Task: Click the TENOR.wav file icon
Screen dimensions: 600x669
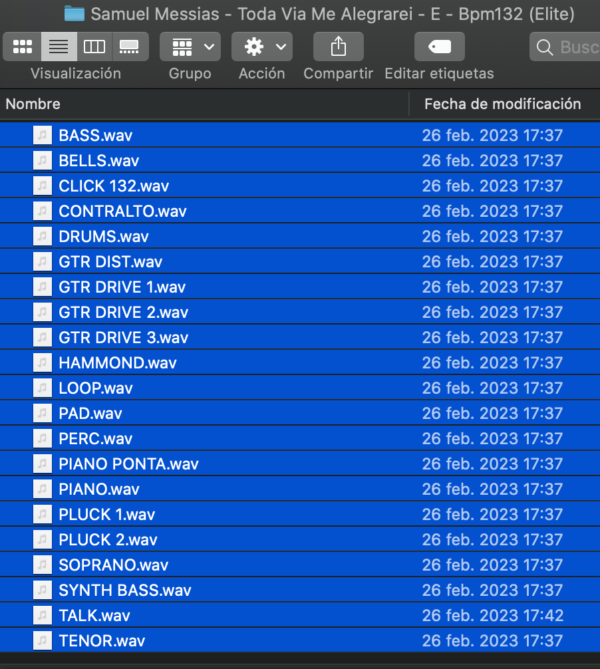Action: (42, 640)
